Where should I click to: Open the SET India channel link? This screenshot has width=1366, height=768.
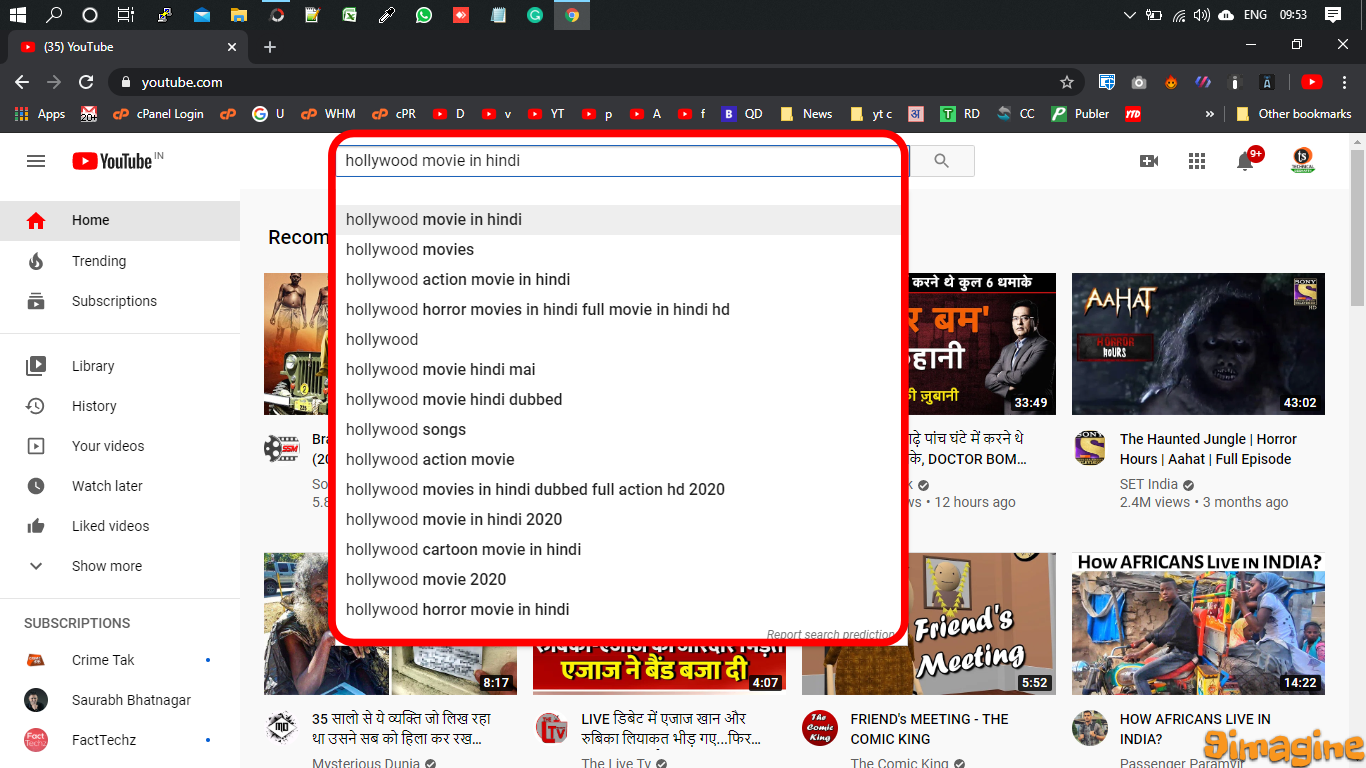point(1148,483)
